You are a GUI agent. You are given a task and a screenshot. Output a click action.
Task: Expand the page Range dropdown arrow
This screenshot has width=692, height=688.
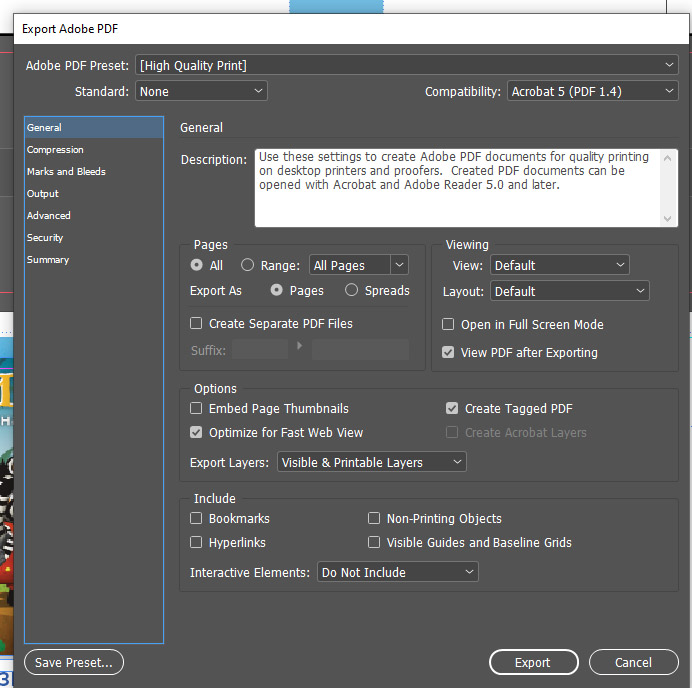click(x=399, y=265)
